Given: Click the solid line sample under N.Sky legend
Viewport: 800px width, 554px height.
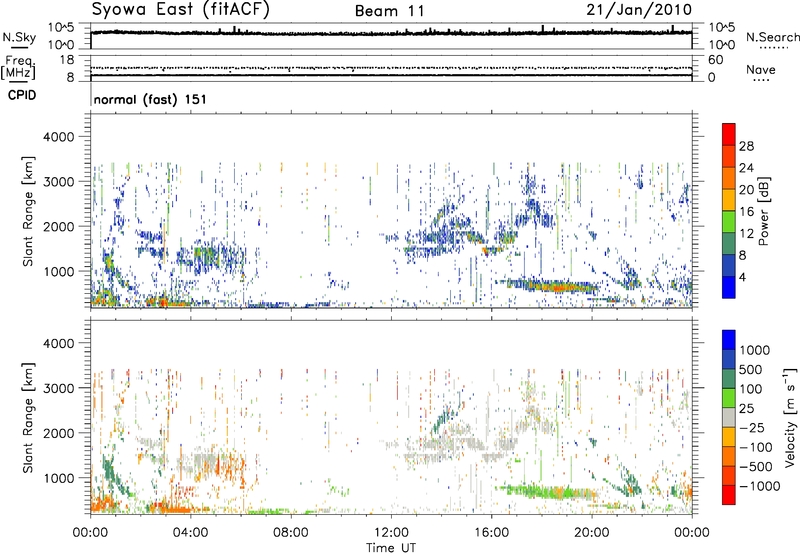Looking at the screenshot, I should click(x=19, y=47).
